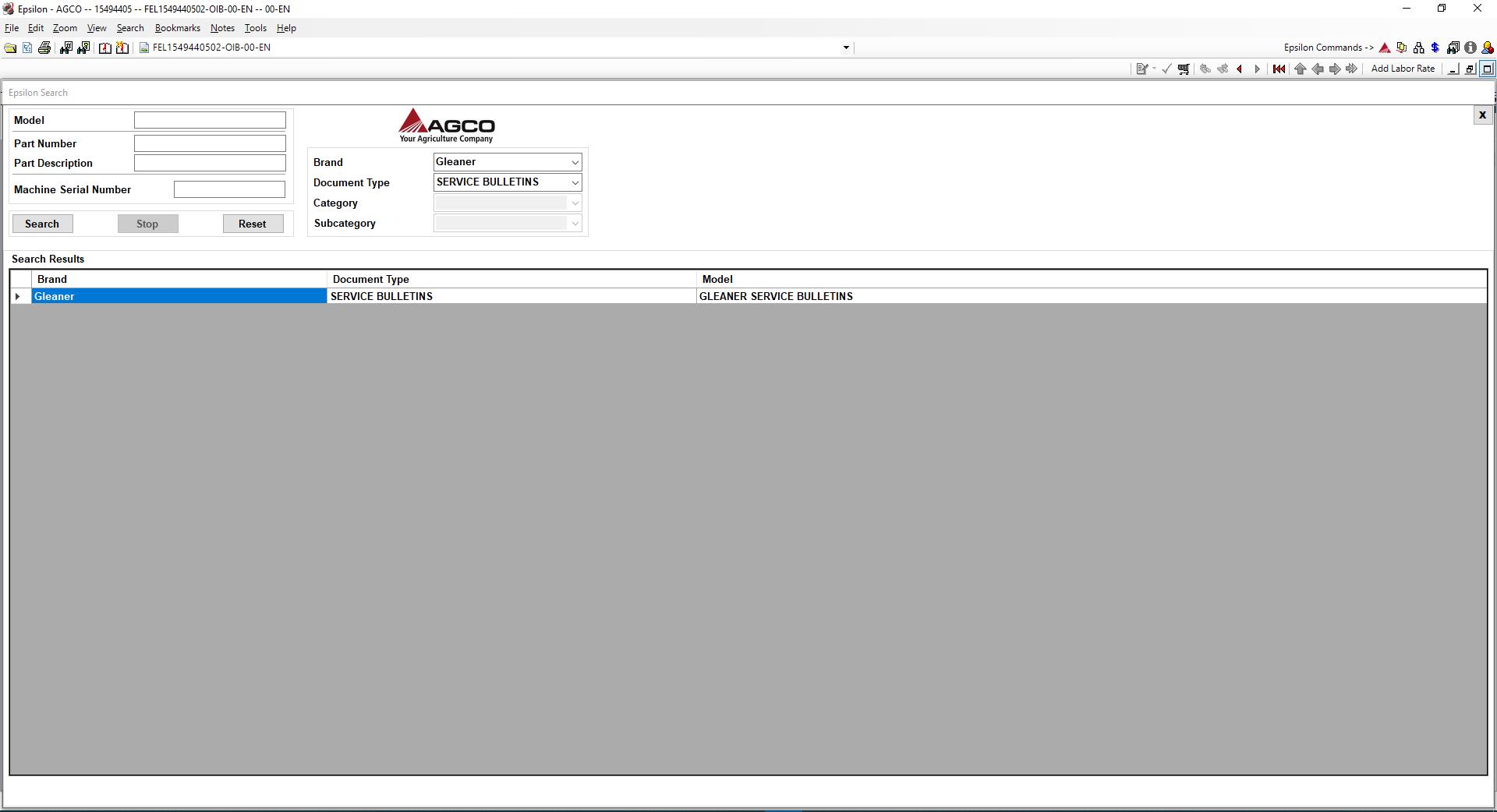Image resolution: width=1497 pixels, height=812 pixels.
Task: Open the yellow folder icon in toolbar
Action: [x=10, y=48]
